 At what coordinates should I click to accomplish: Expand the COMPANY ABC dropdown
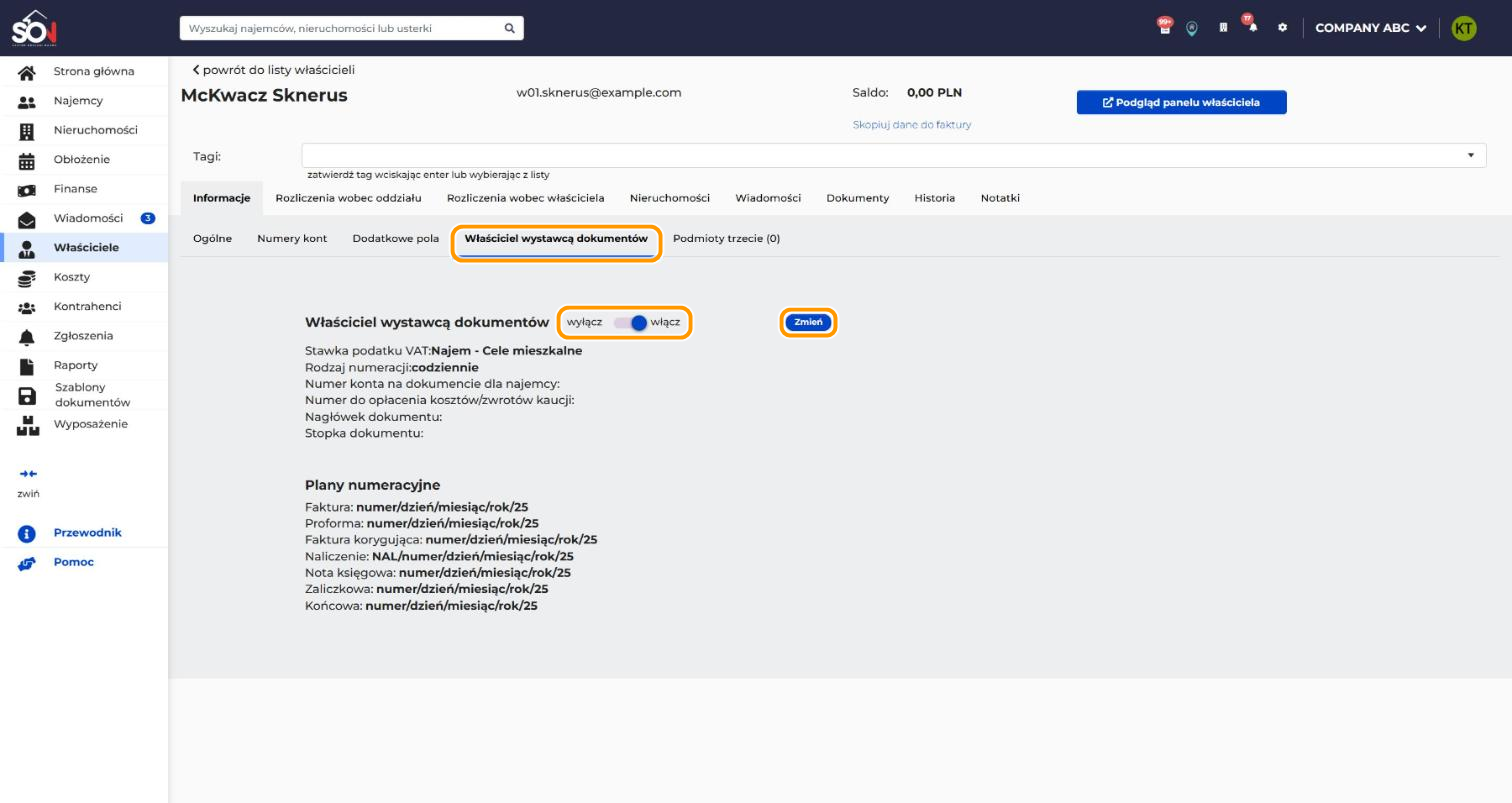tap(1370, 28)
